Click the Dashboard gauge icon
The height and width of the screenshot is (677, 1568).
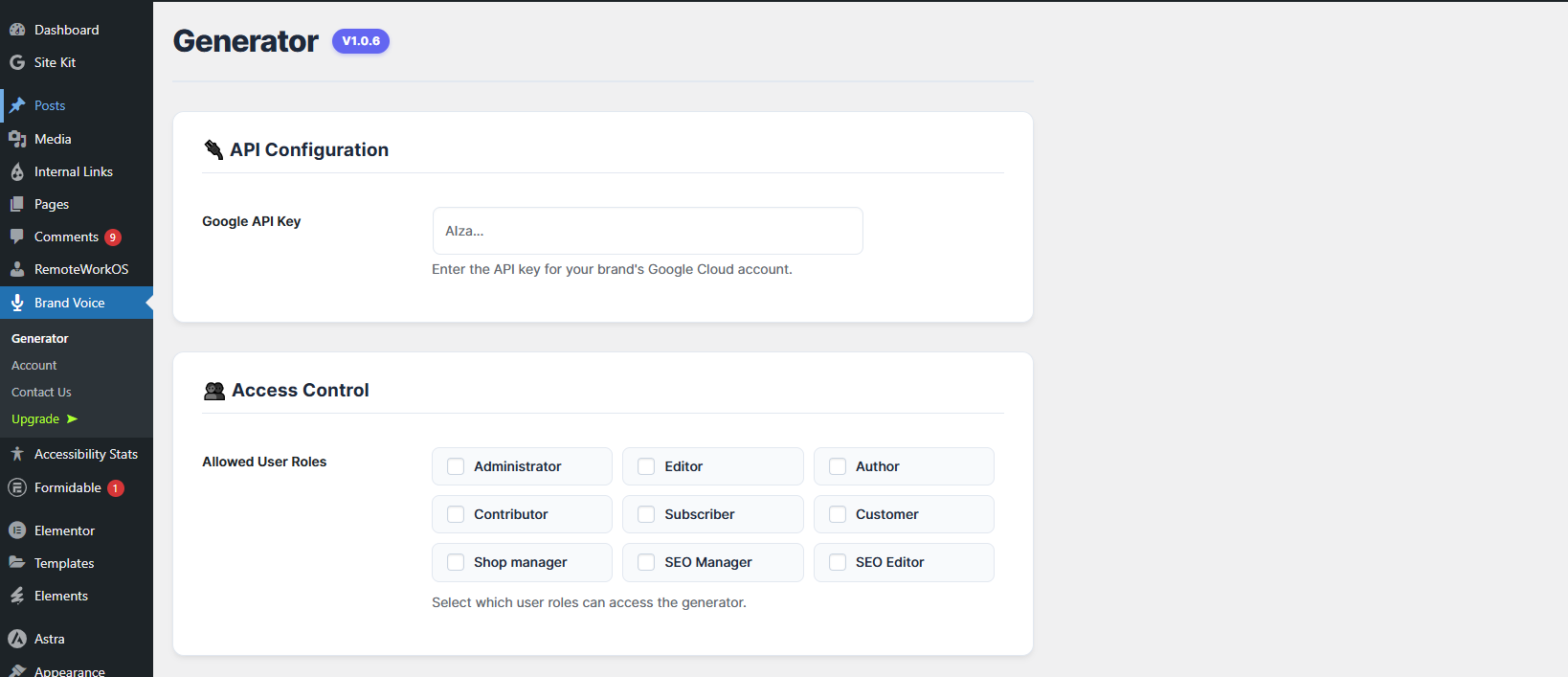click(17, 30)
